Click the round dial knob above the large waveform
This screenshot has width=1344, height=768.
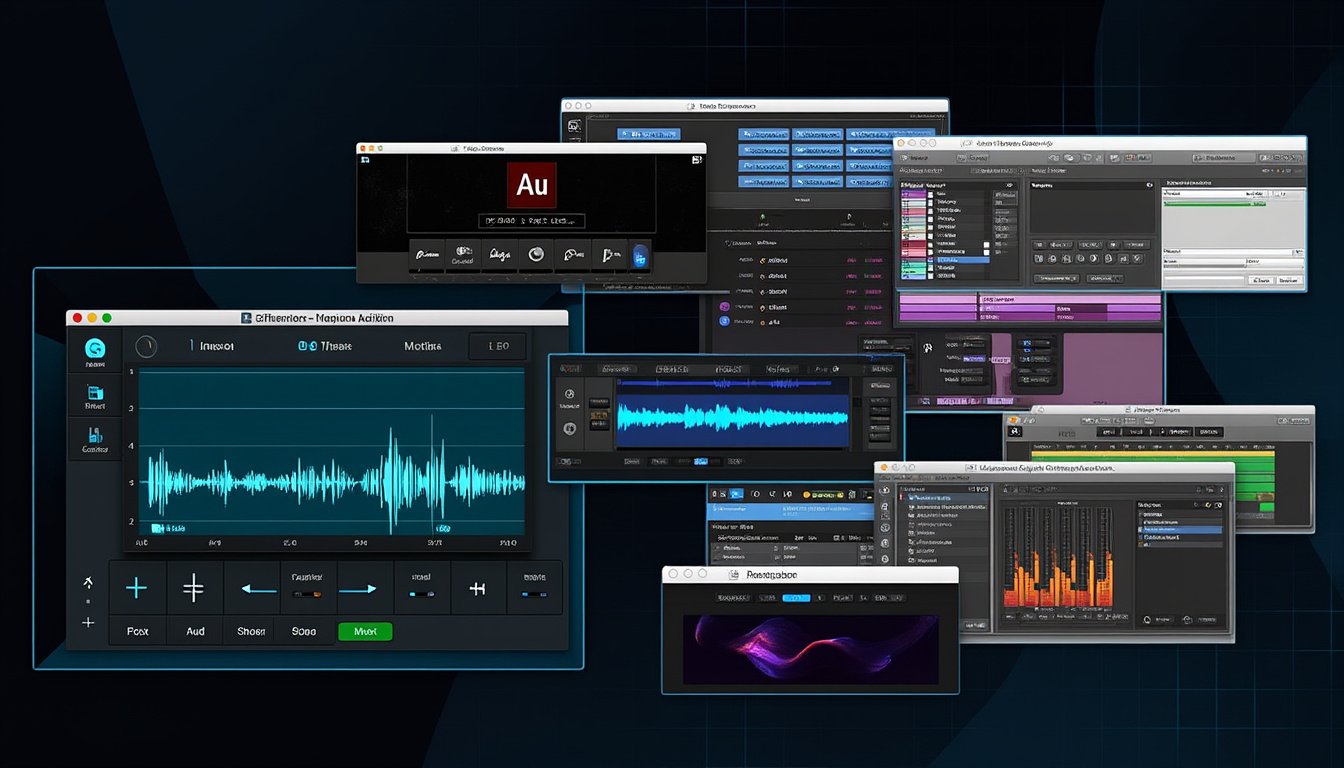pos(146,347)
